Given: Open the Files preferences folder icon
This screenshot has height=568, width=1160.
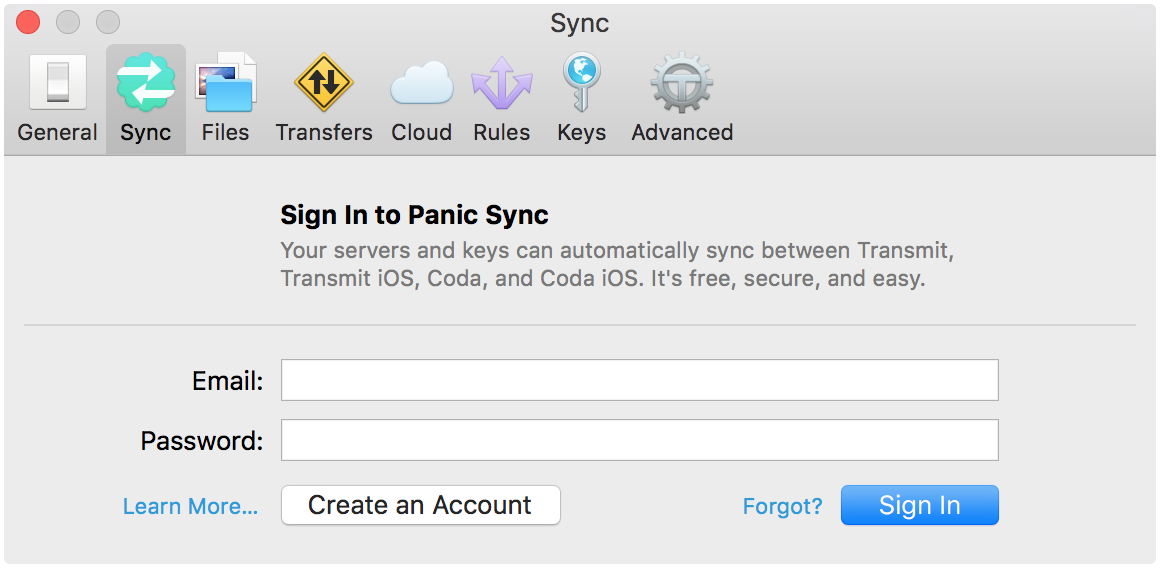Looking at the screenshot, I should click(x=225, y=84).
